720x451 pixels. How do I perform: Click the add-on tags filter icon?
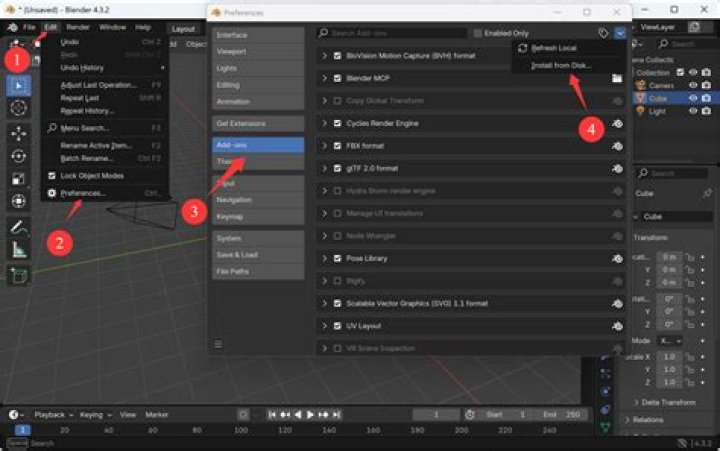point(603,33)
